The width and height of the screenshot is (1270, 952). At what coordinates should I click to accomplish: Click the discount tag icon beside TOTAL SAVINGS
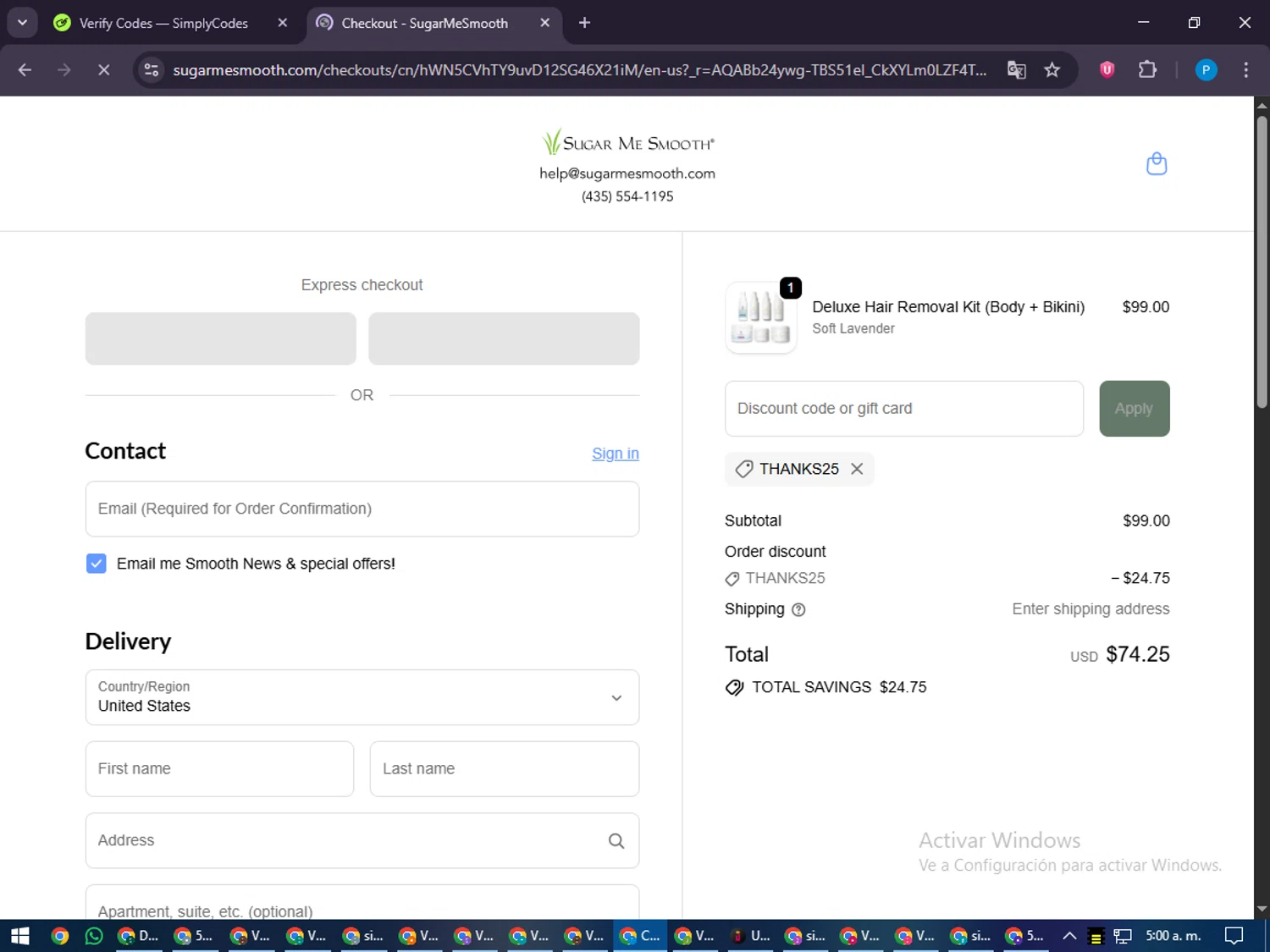point(734,687)
